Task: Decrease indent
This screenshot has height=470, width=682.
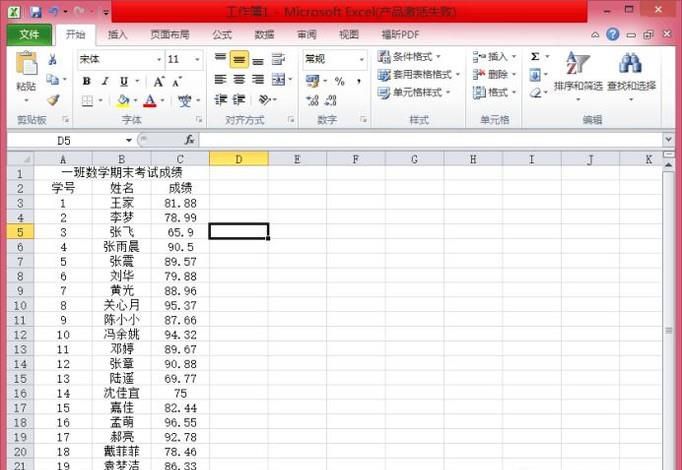Action: tap(221, 100)
